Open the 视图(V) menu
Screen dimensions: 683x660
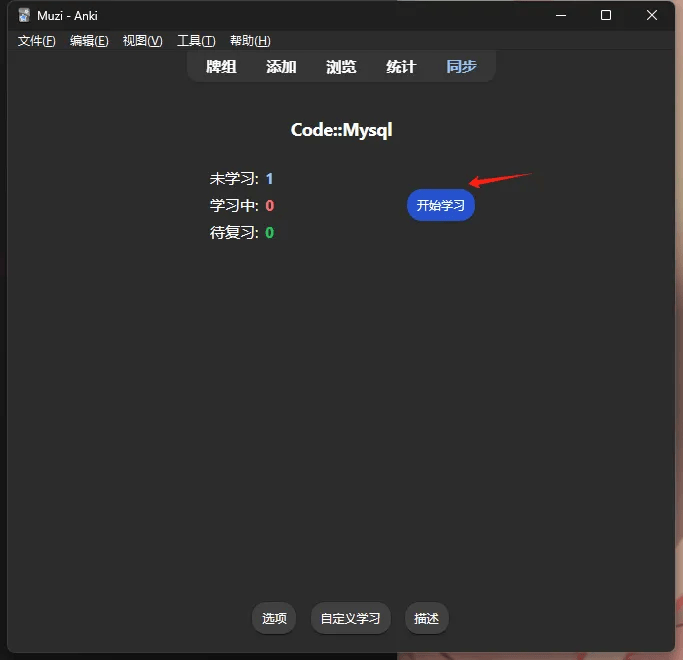click(142, 41)
